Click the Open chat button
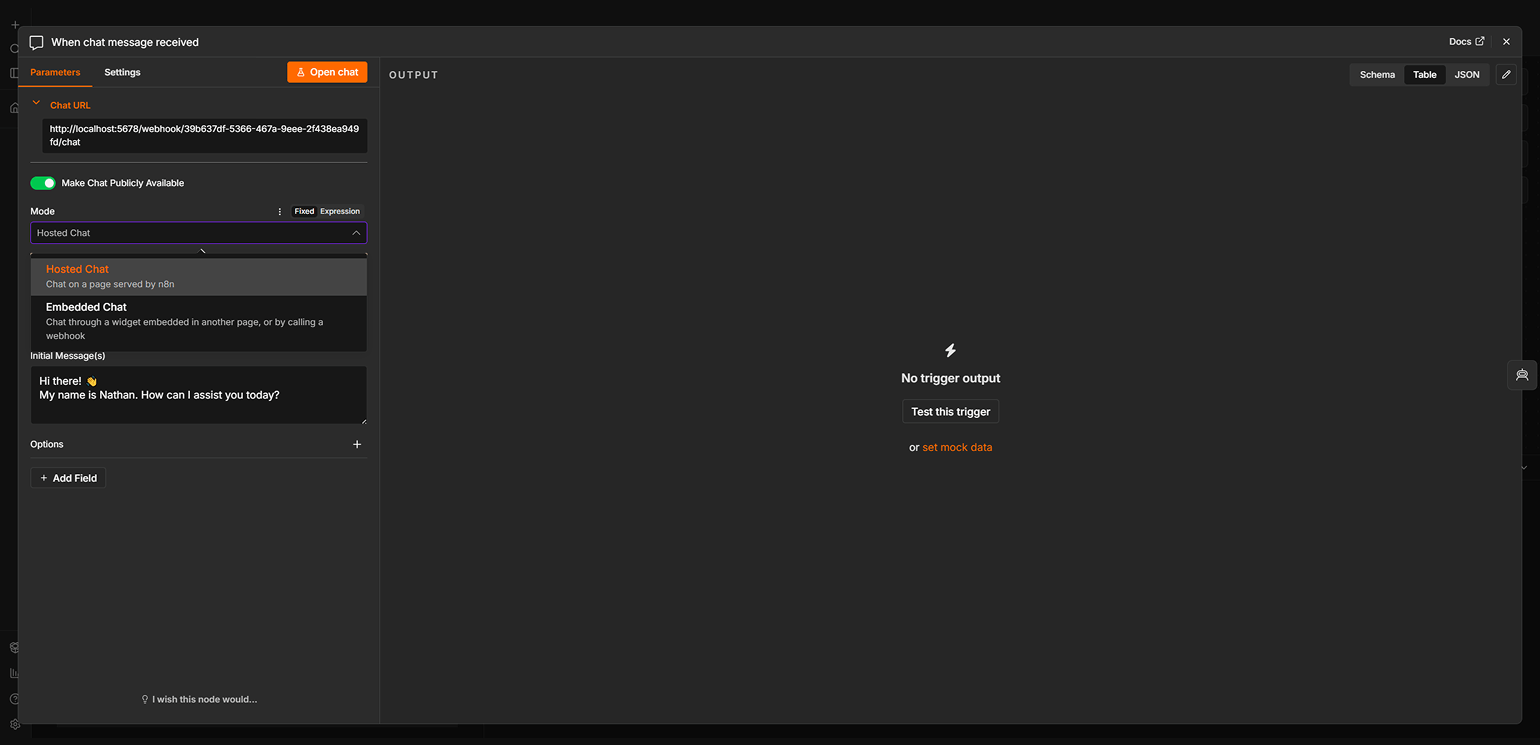 click(327, 72)
